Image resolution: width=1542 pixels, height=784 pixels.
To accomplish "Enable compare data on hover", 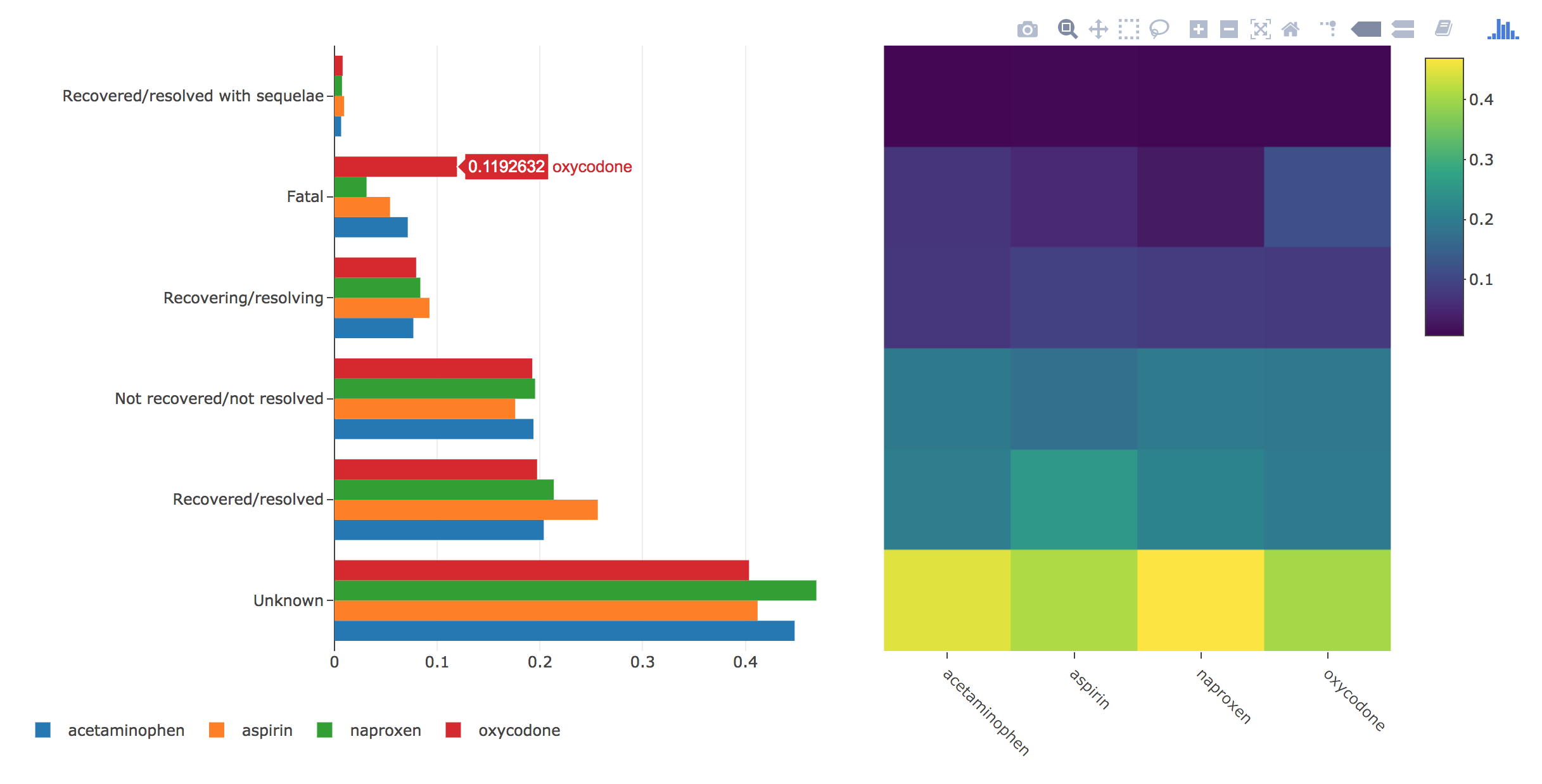I will [1403, 29].
